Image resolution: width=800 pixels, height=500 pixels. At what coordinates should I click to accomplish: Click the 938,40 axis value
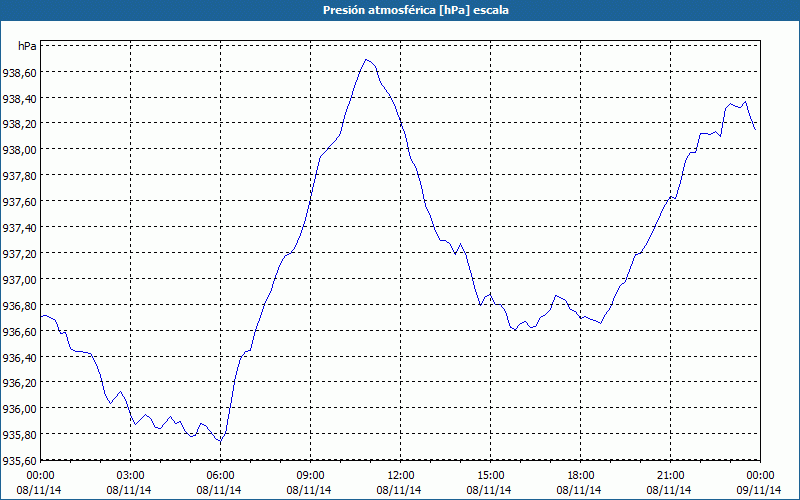tap(19, 99)
